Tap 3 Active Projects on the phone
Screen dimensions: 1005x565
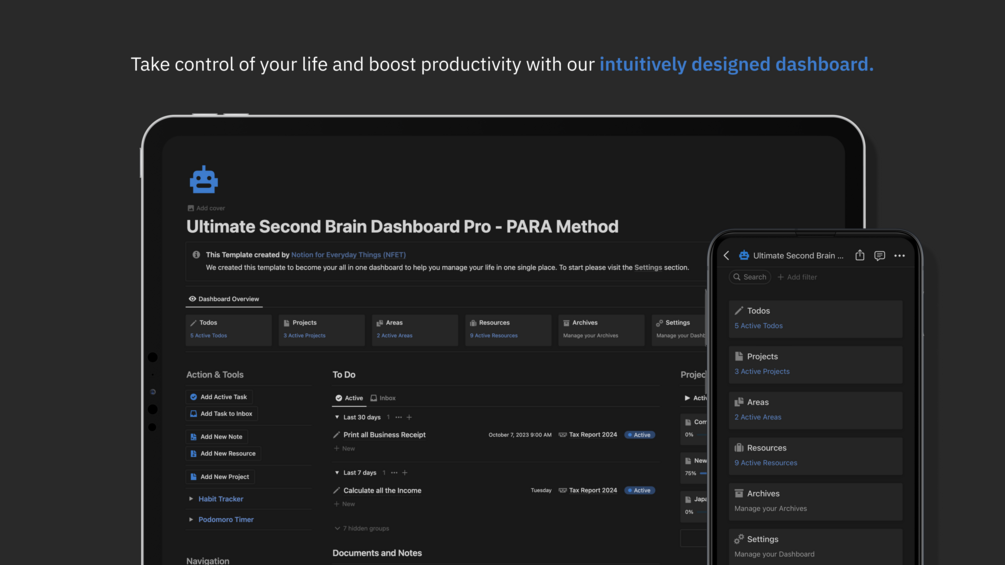(x=761, y=372)
